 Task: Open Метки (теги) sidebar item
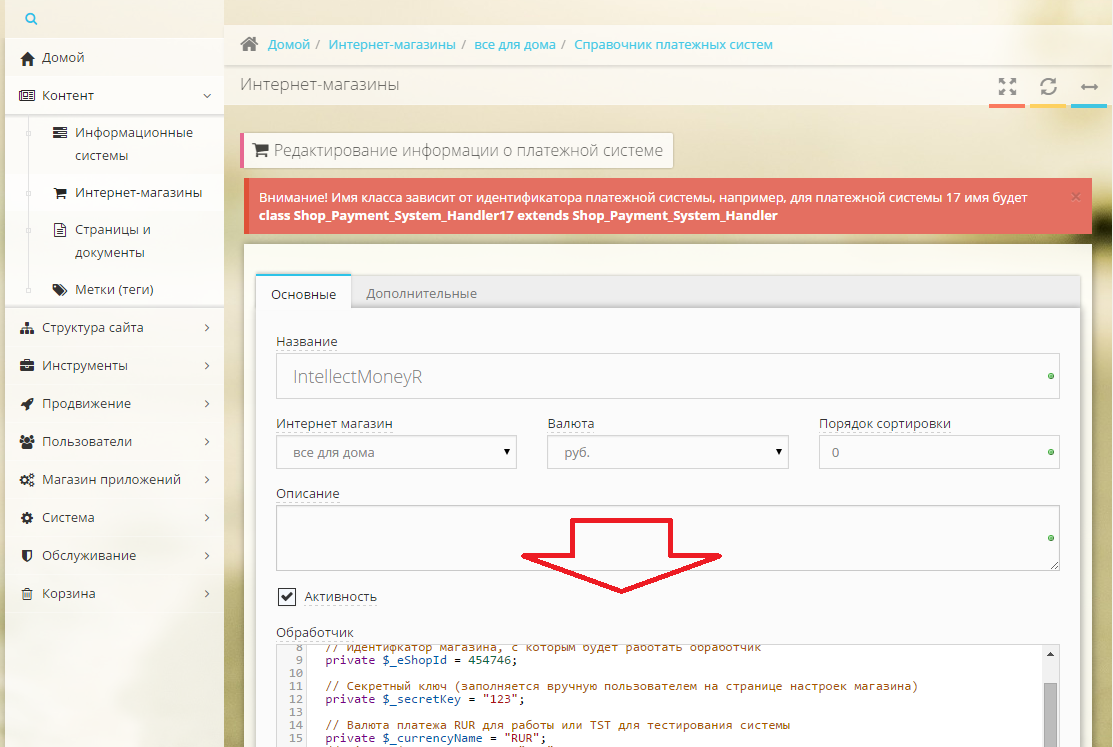coord(114,289)
